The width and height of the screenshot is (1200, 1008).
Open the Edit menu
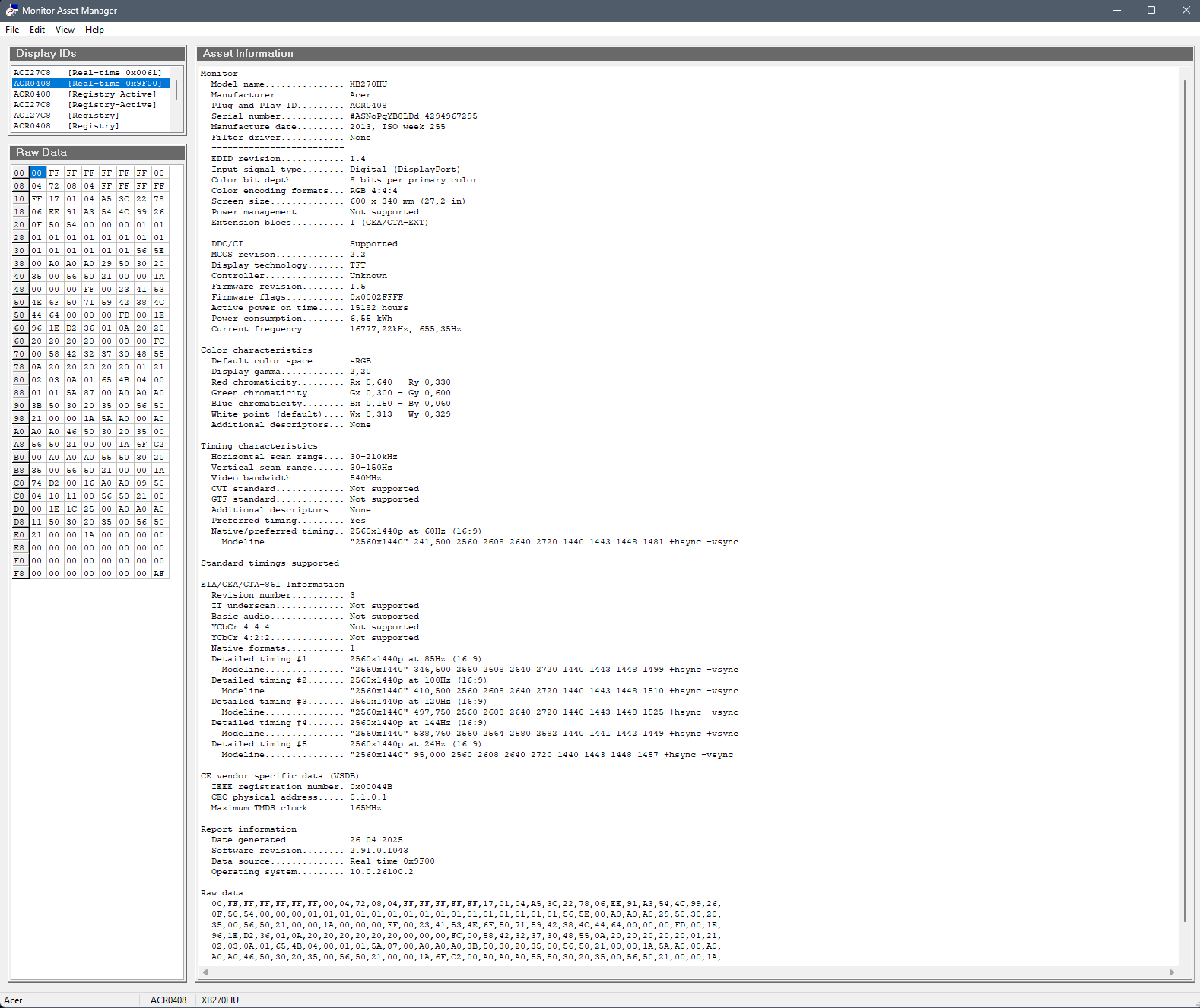(37, 30)
